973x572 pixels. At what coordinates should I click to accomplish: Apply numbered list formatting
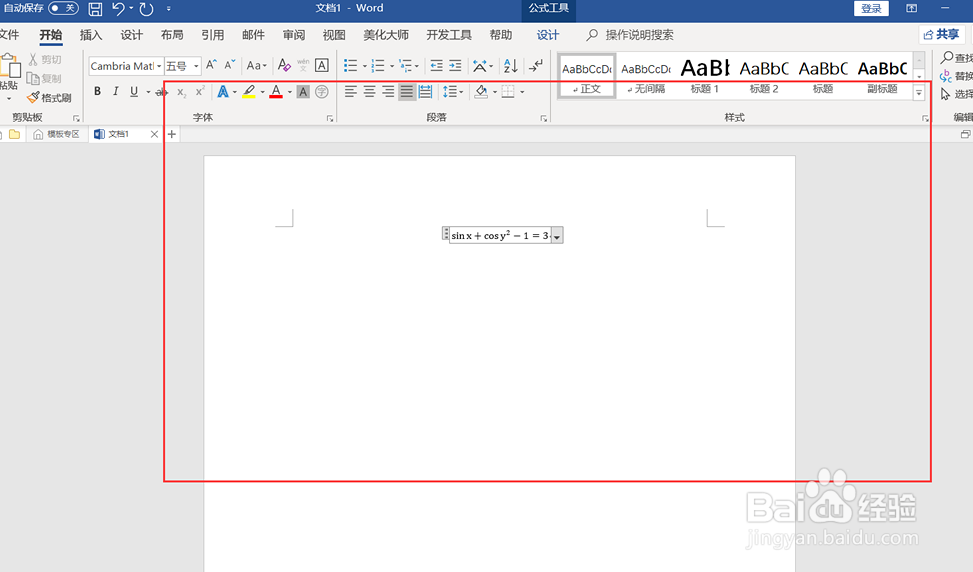coord(378,65)
